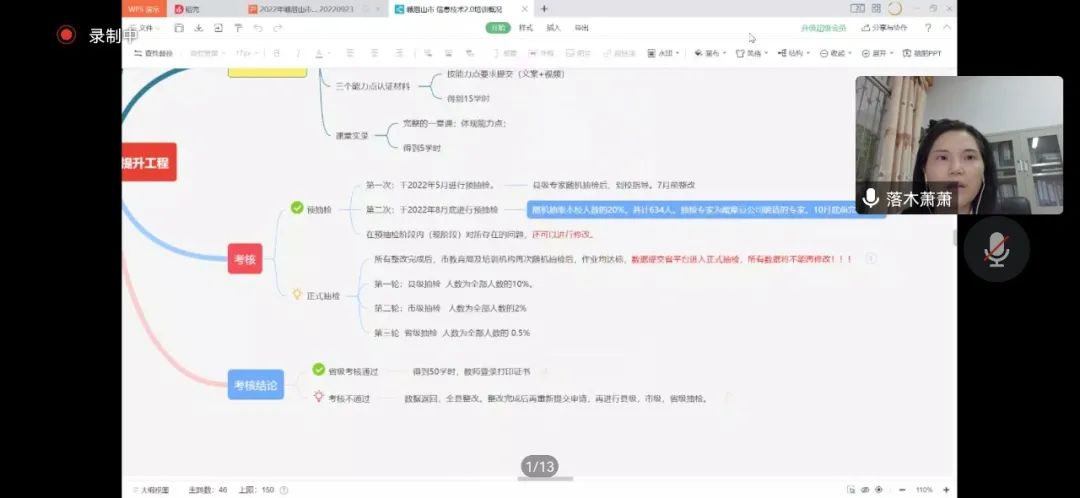1080x498 pixels.
Task: Open the 结构 structure dropdown
Action: (794, 53)
